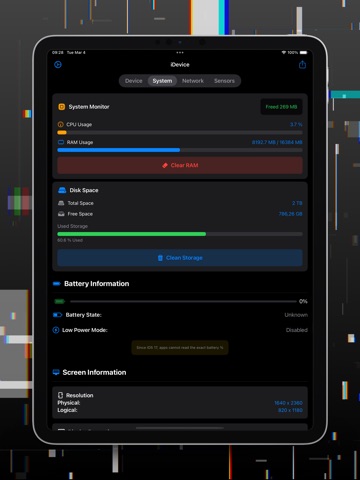
Task: Tap the battery level progress line
Action: [x=183, y=301]
